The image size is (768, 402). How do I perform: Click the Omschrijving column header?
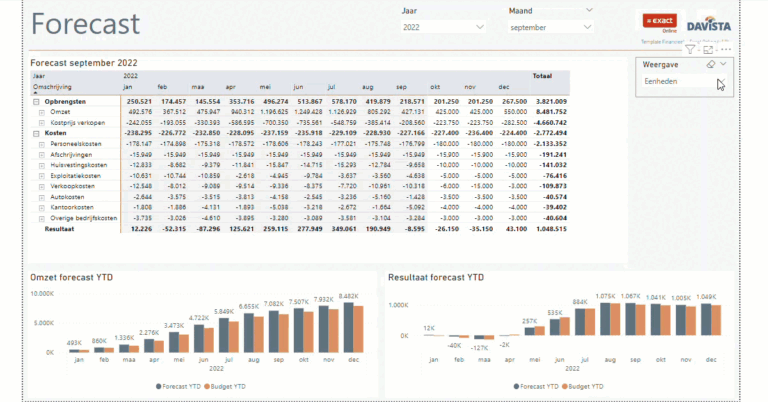click(52, 87)
